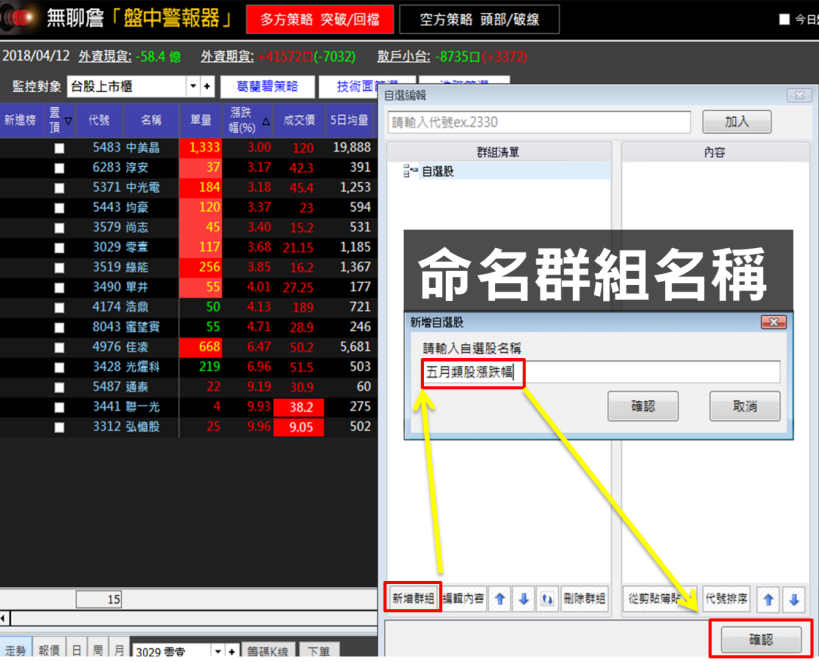Viewport: 819px width, 662px height.
Task: Check the pin box for 4976 佳凌
Action: pyautogui.click(x=60, y=347)
